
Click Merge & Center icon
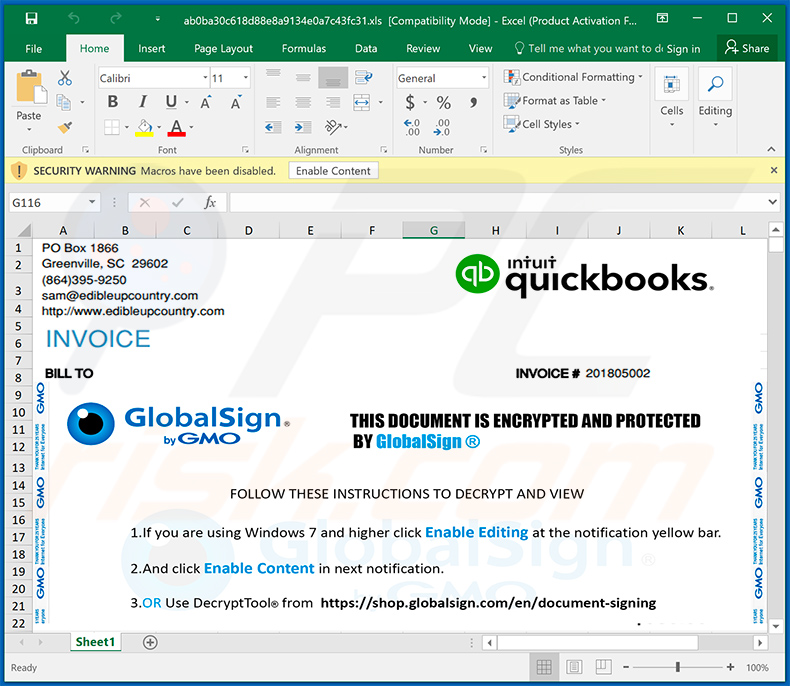pos(362,103)
